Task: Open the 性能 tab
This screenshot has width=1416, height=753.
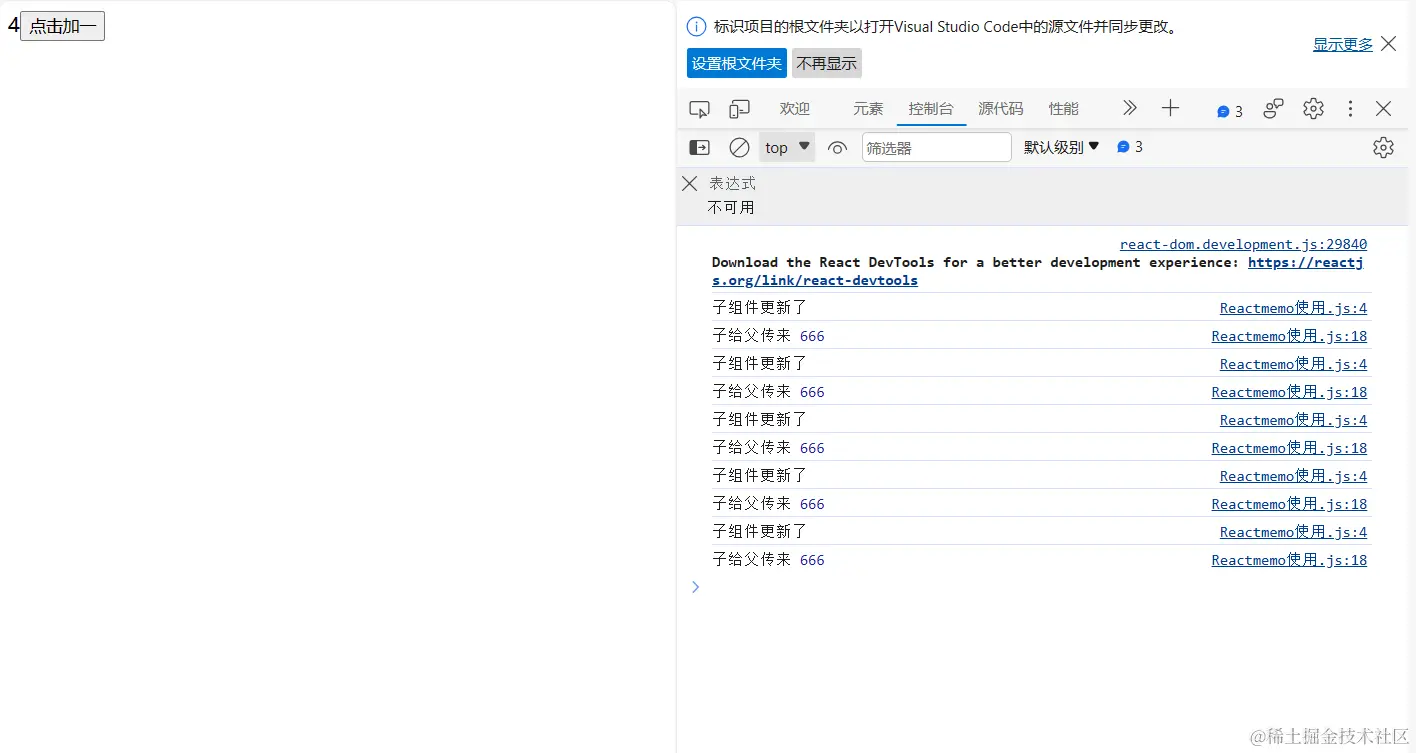Action: click(1064, 109)
